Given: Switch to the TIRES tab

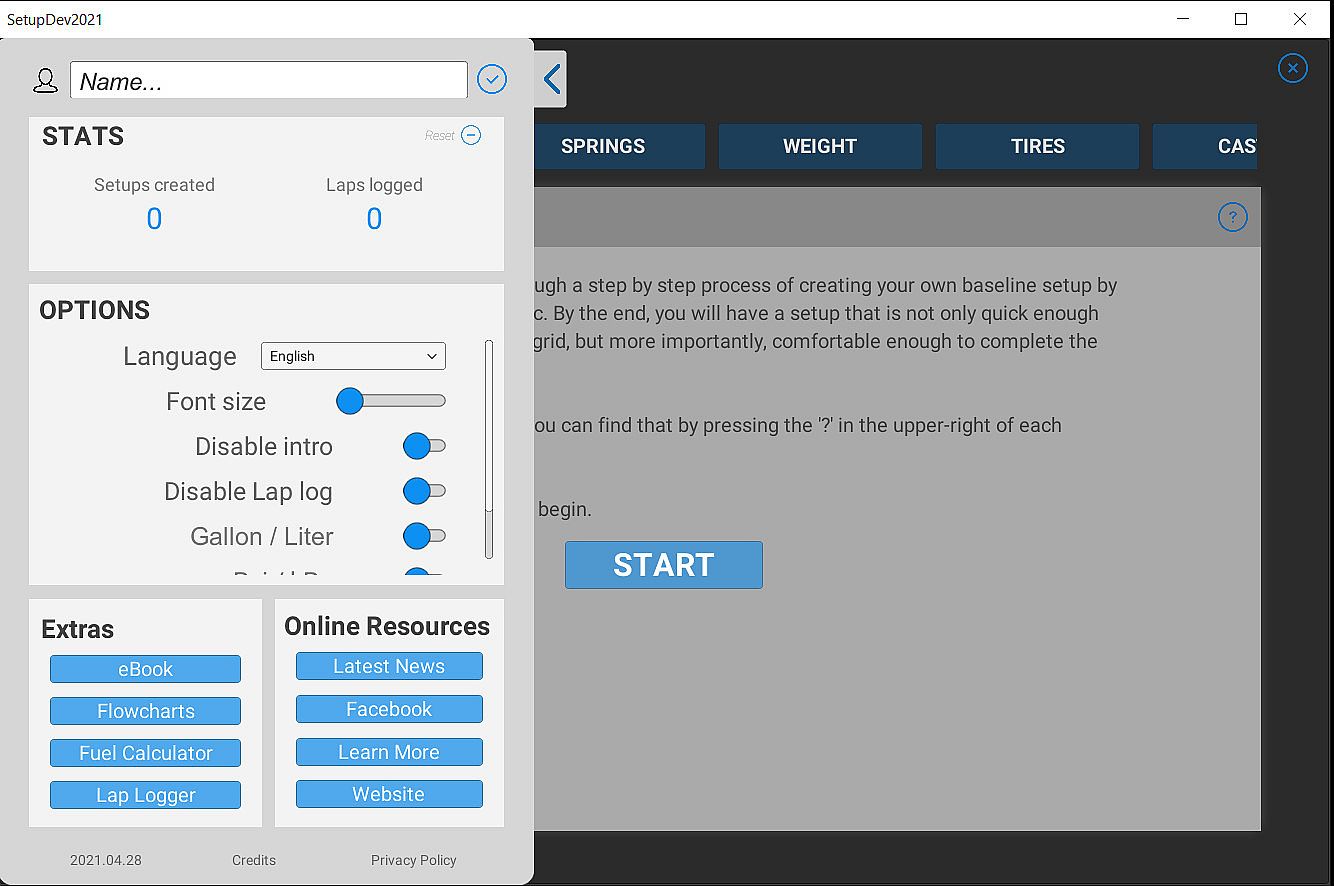Looking at the screenshot, I should pos(1037,146).
